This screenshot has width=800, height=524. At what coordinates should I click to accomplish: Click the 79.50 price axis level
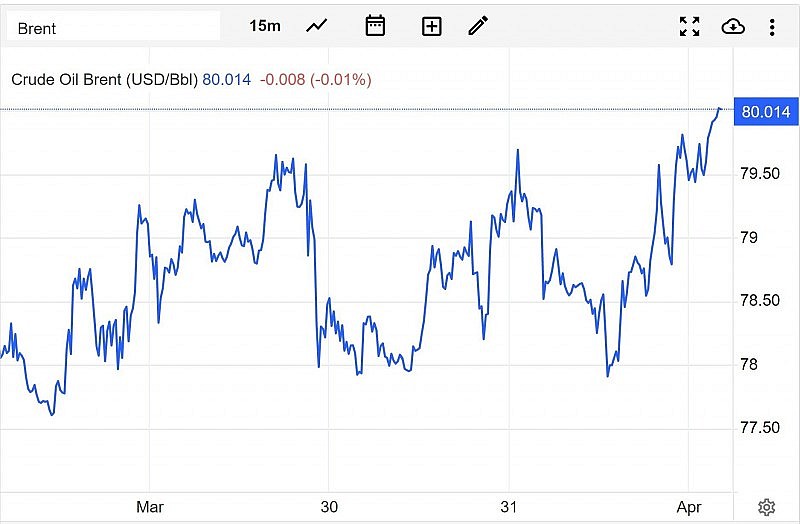[x=760, y=174]
